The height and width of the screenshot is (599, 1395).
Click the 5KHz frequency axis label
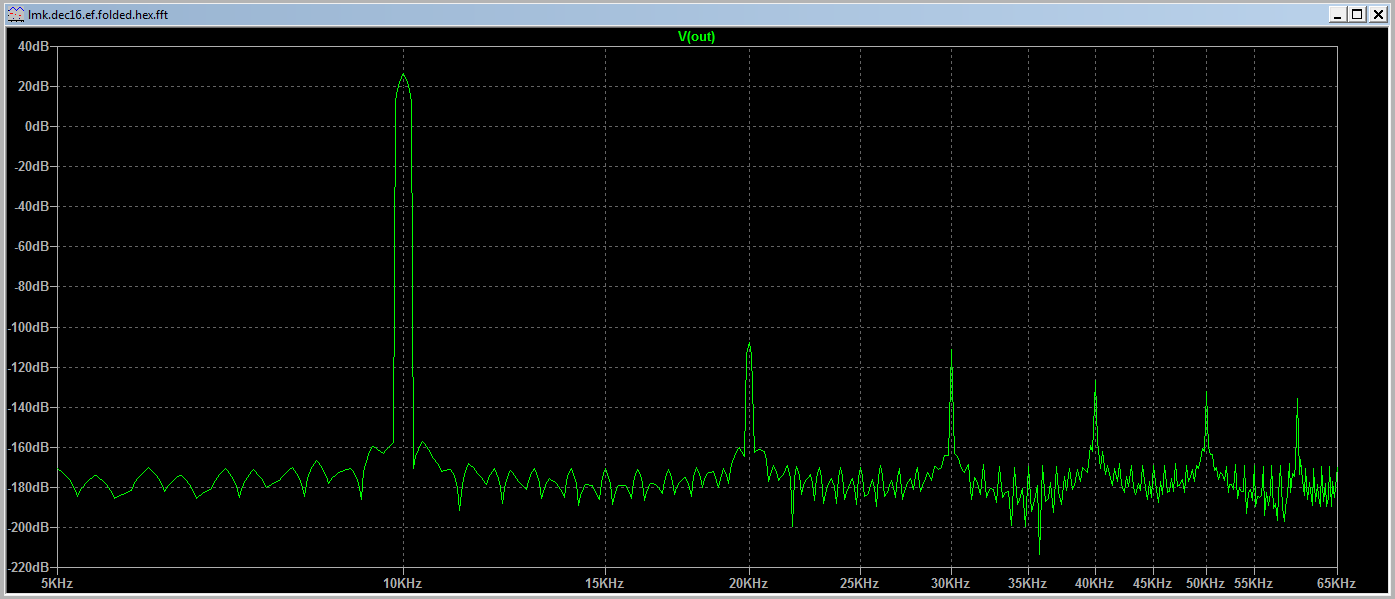click(57, 583)
